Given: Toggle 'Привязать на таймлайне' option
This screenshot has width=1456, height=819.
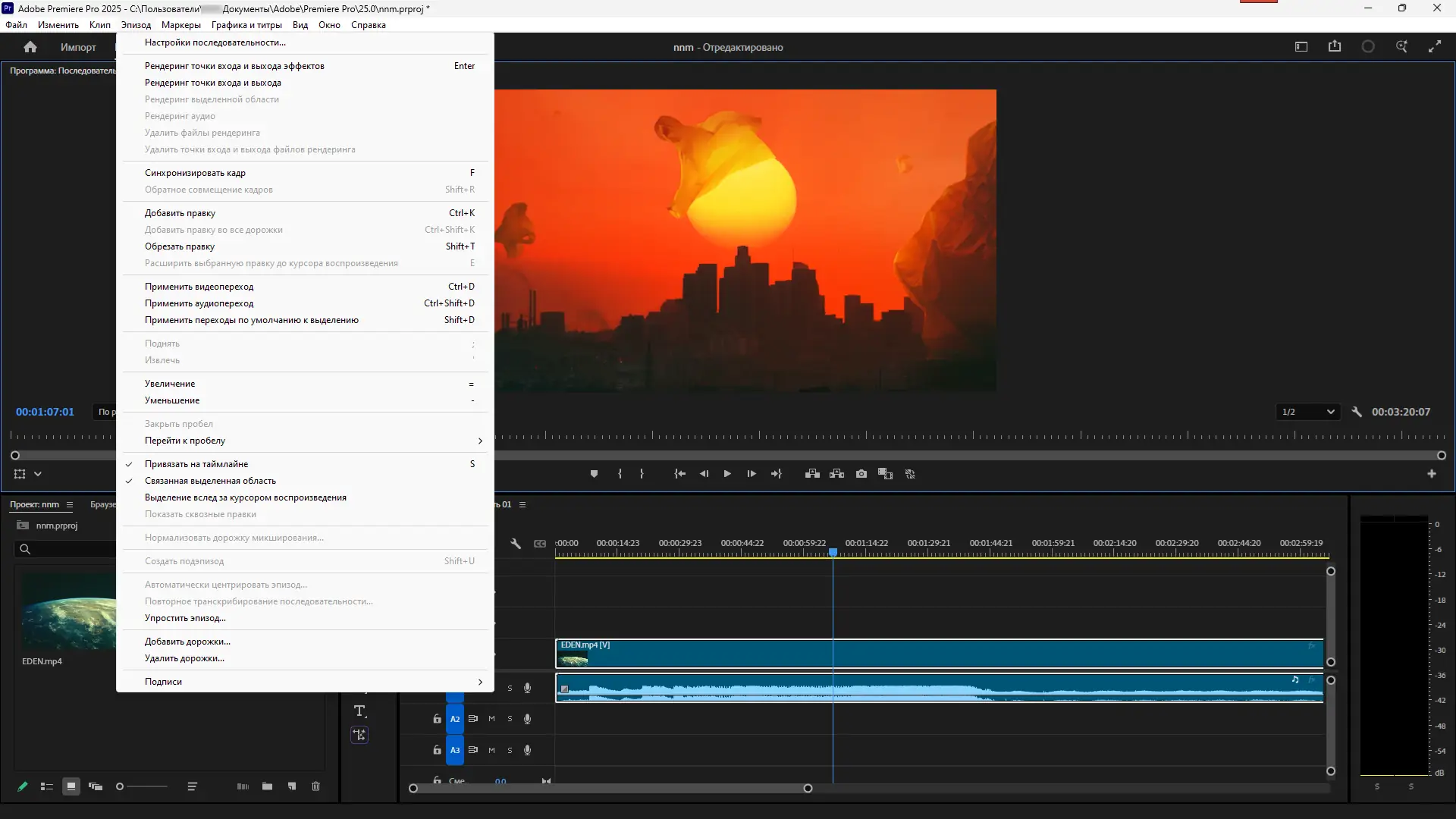Looking at the screenshot, I should [x=196, y=464].
